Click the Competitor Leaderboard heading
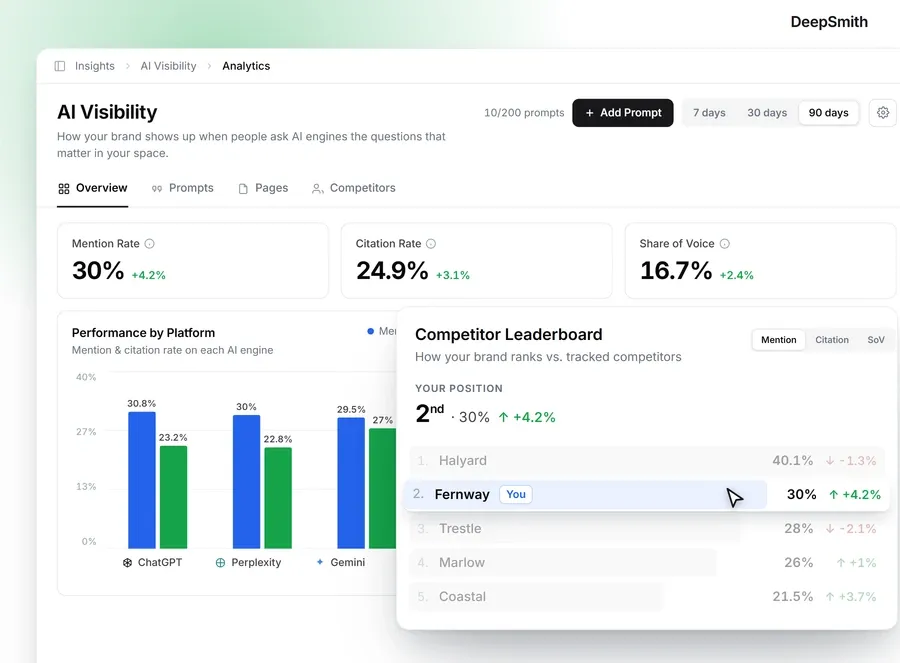The image size is (900, 663). point(509,334)
